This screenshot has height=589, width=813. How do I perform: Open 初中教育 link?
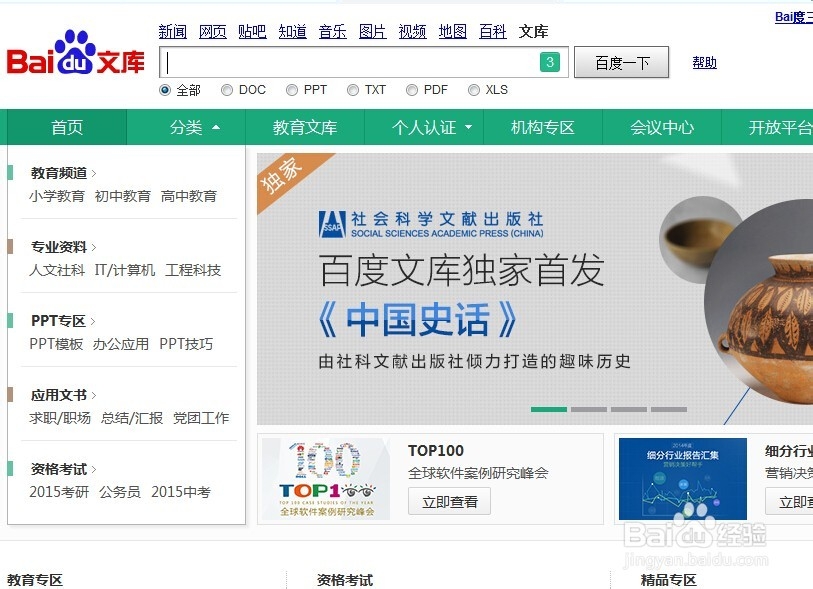coord(123,196)
